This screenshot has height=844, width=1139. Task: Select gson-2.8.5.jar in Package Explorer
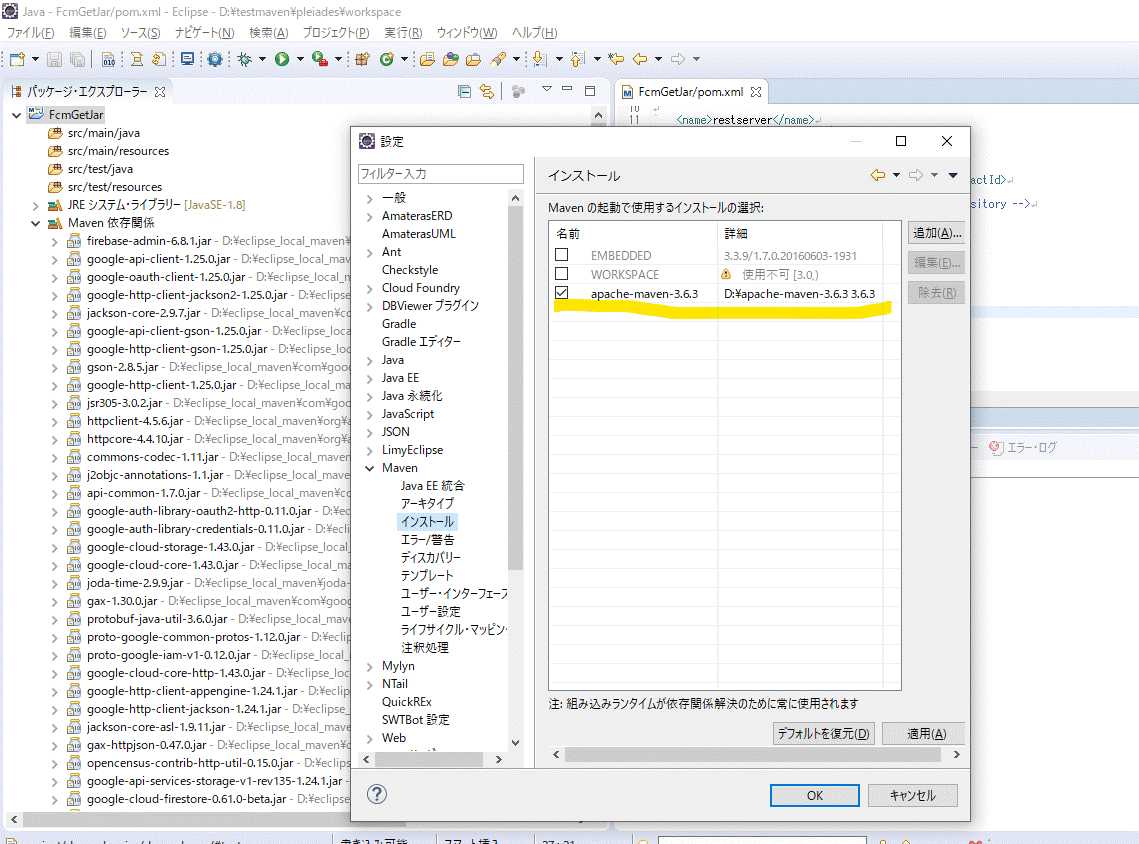click(x=122, y=368)
